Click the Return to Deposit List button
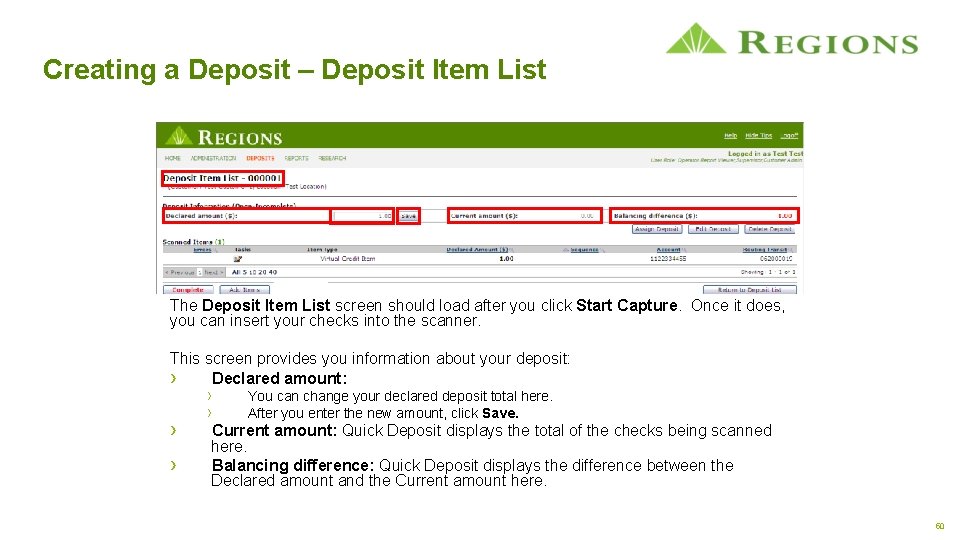The width and height of the screenshot is (960, 540). (749, 290)
